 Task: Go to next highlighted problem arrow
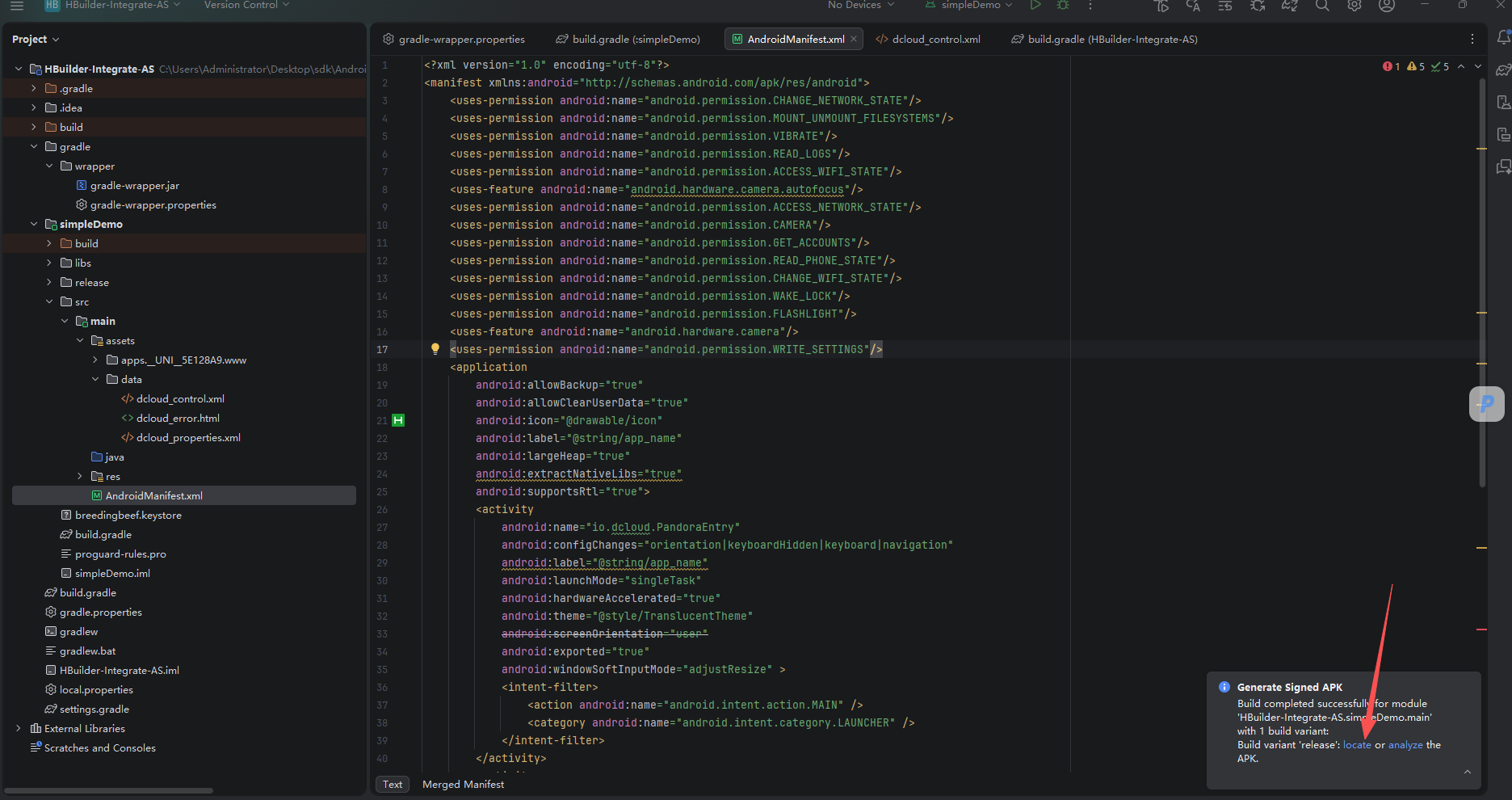tap(1478, 66)
